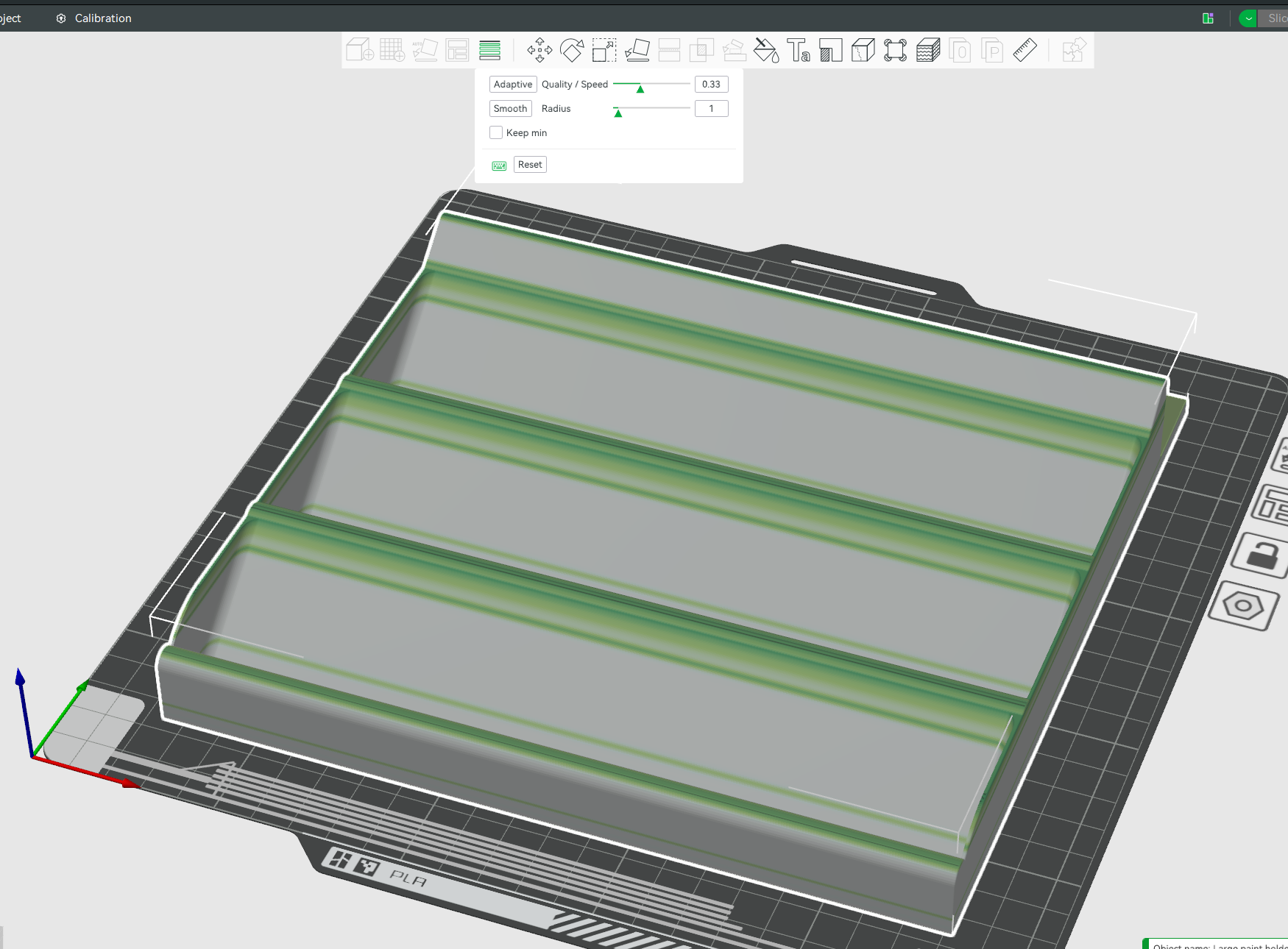1288x949 pixels.
Task: Open the color painting bucket tool
Action: pos(766,50)
